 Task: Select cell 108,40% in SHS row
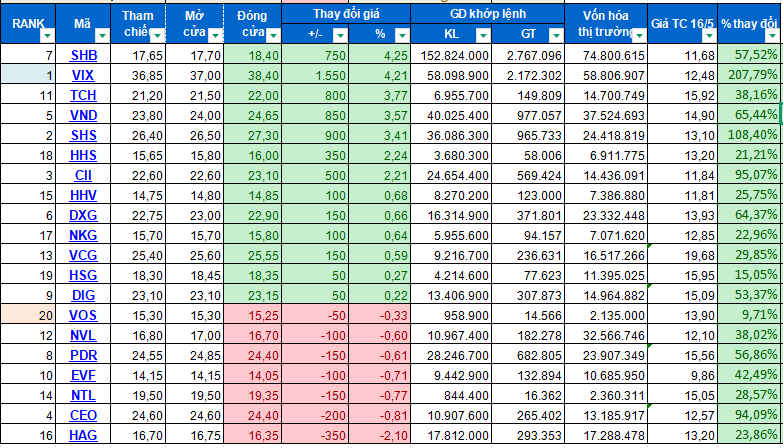click(750, 135)
